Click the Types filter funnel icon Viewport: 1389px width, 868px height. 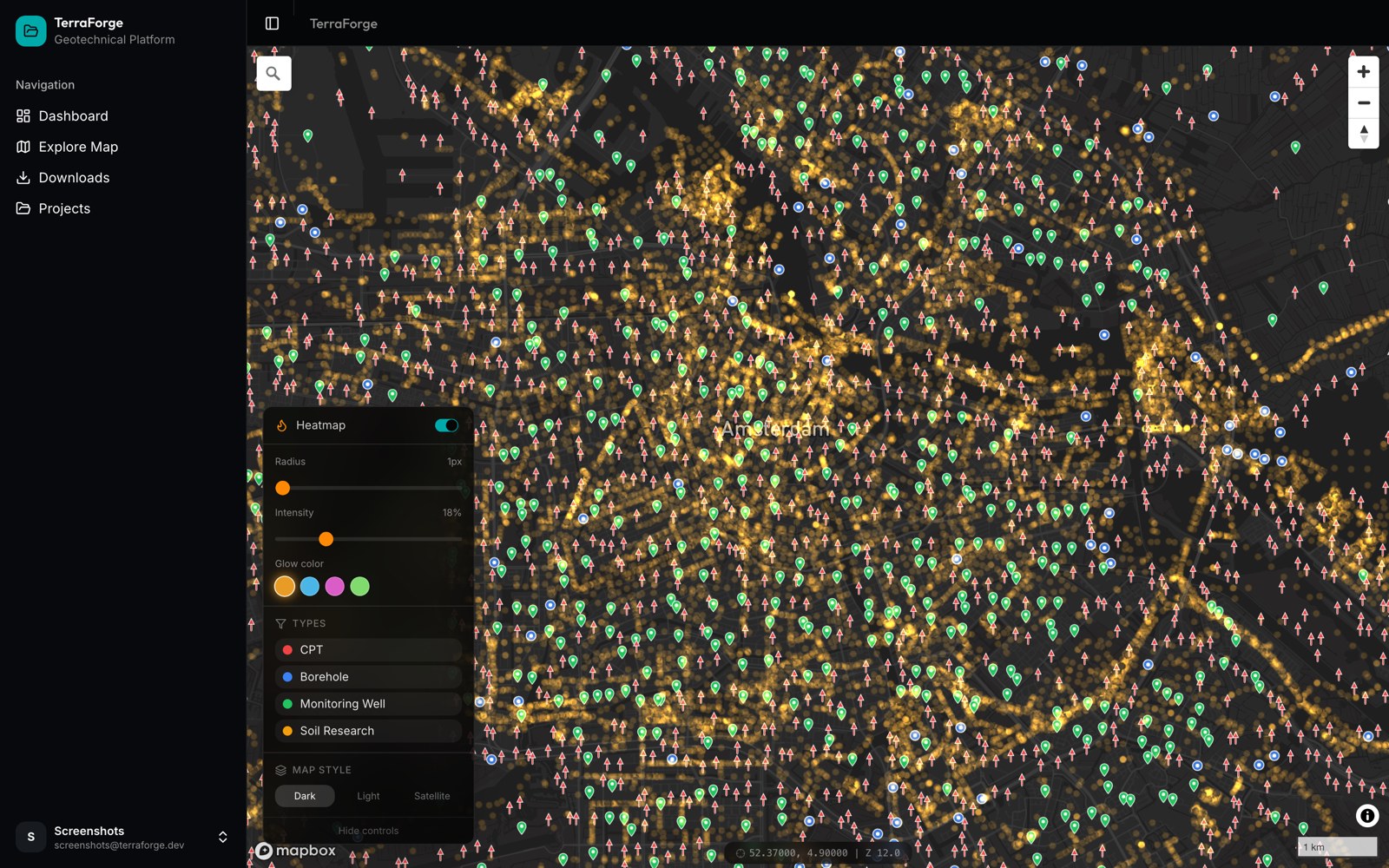280,623
